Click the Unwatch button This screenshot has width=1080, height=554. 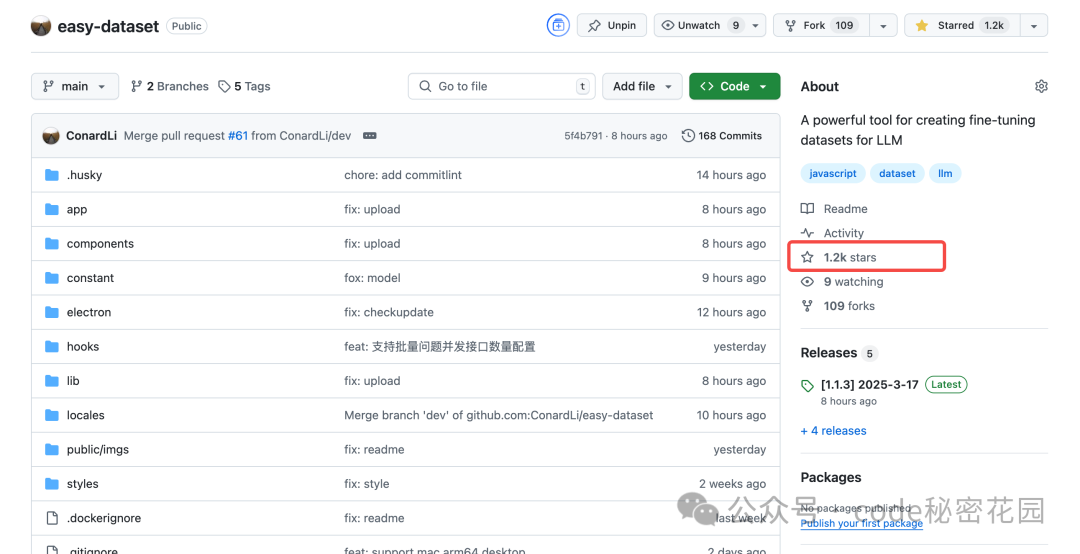[x=700, y=25]
